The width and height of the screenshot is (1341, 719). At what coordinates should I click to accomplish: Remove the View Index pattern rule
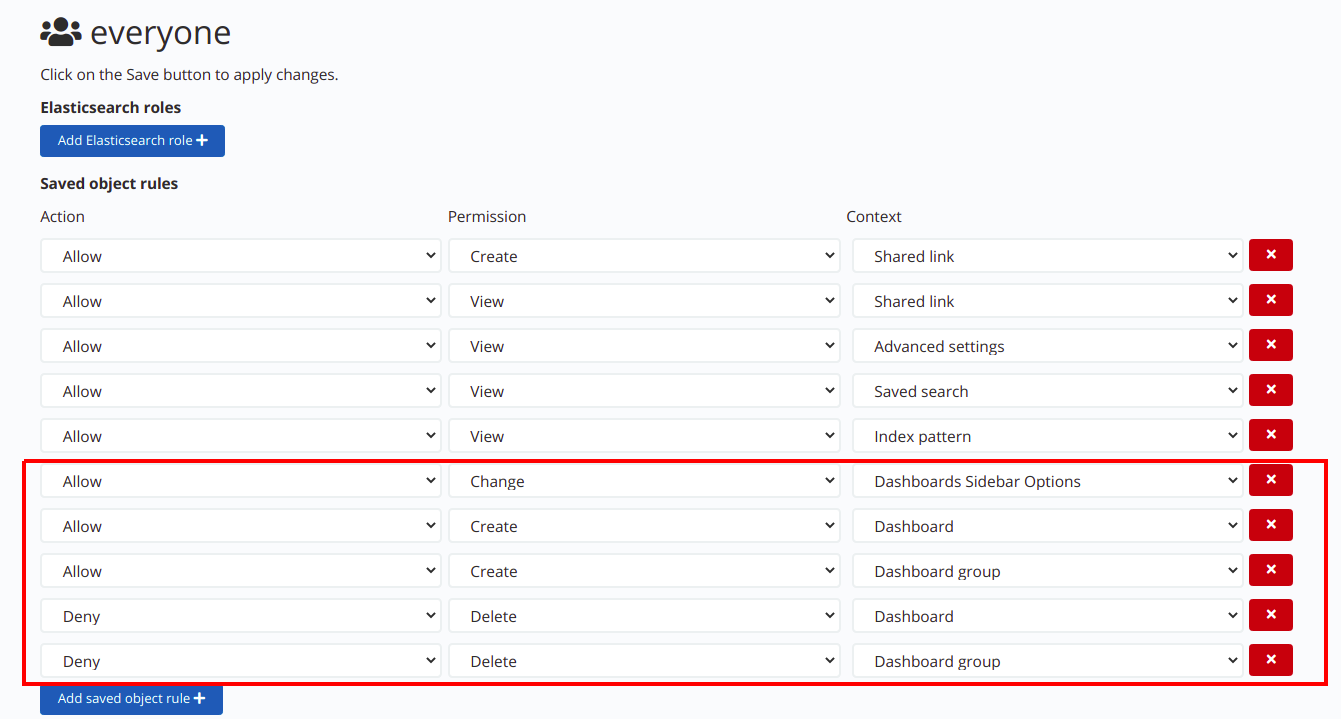[x=1270, y=435]
